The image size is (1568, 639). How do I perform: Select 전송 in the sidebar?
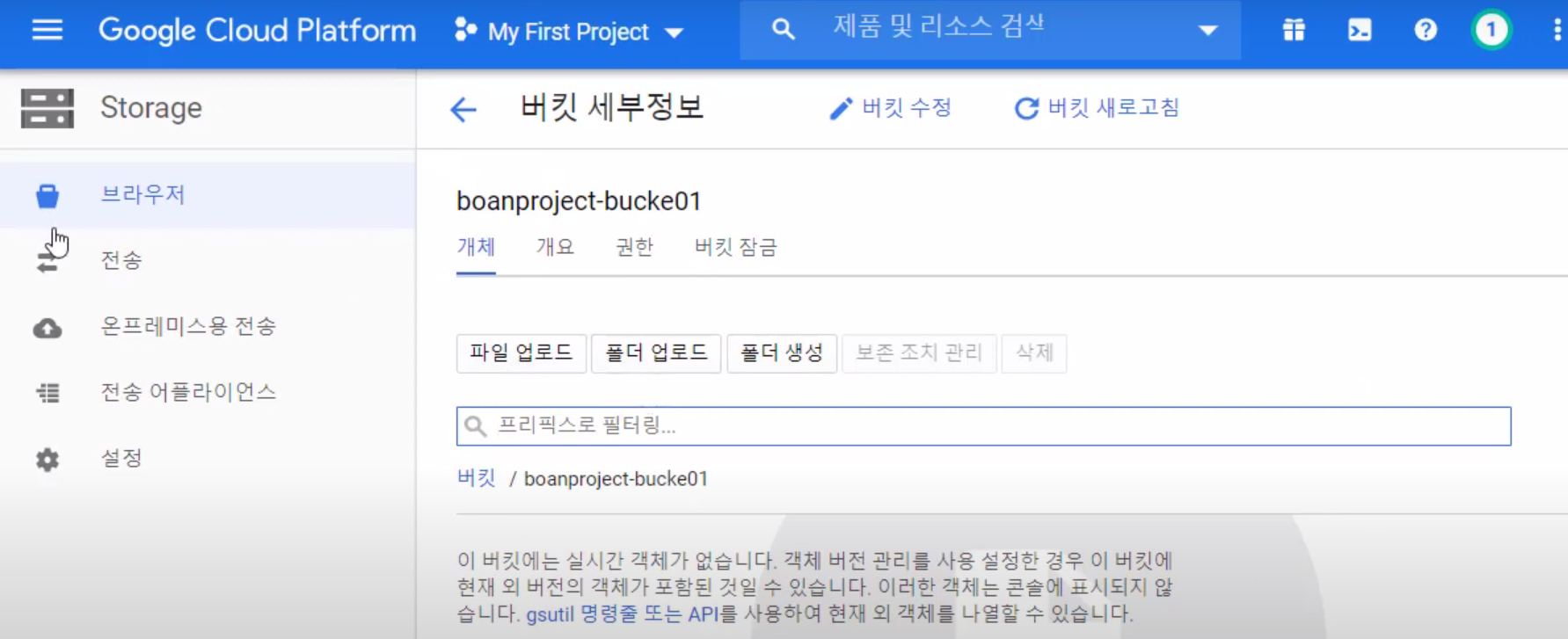[x=208, y=260]
